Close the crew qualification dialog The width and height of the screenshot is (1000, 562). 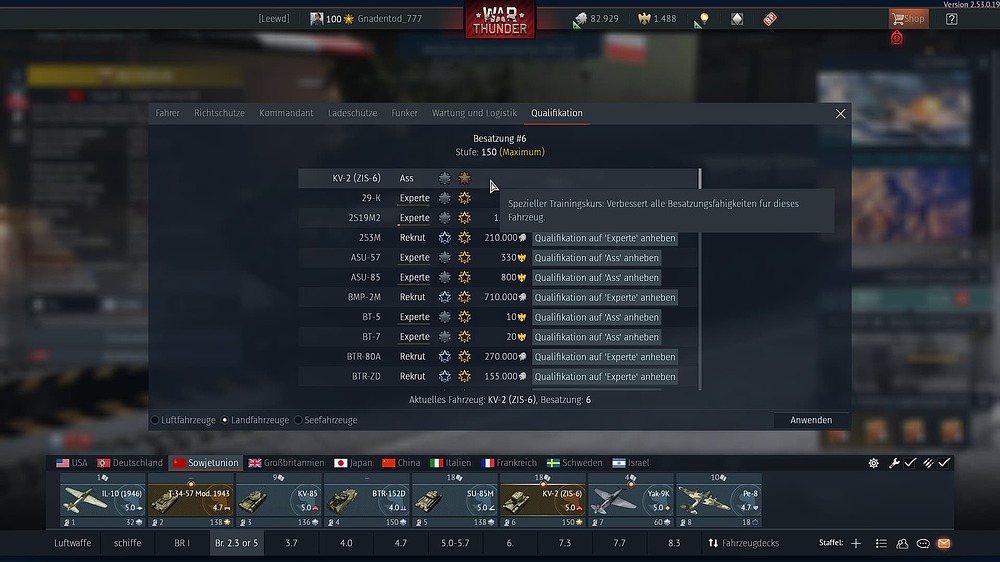point(841,114)
